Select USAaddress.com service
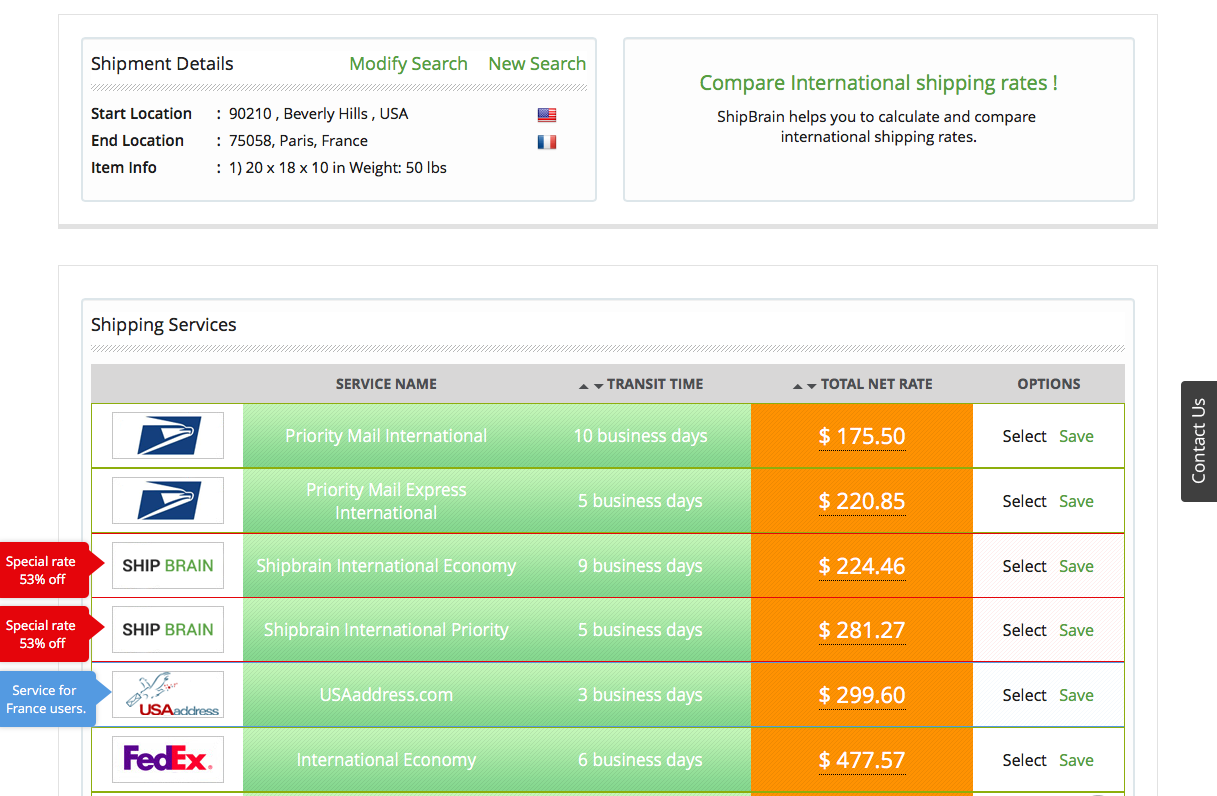 point(1024,695)
